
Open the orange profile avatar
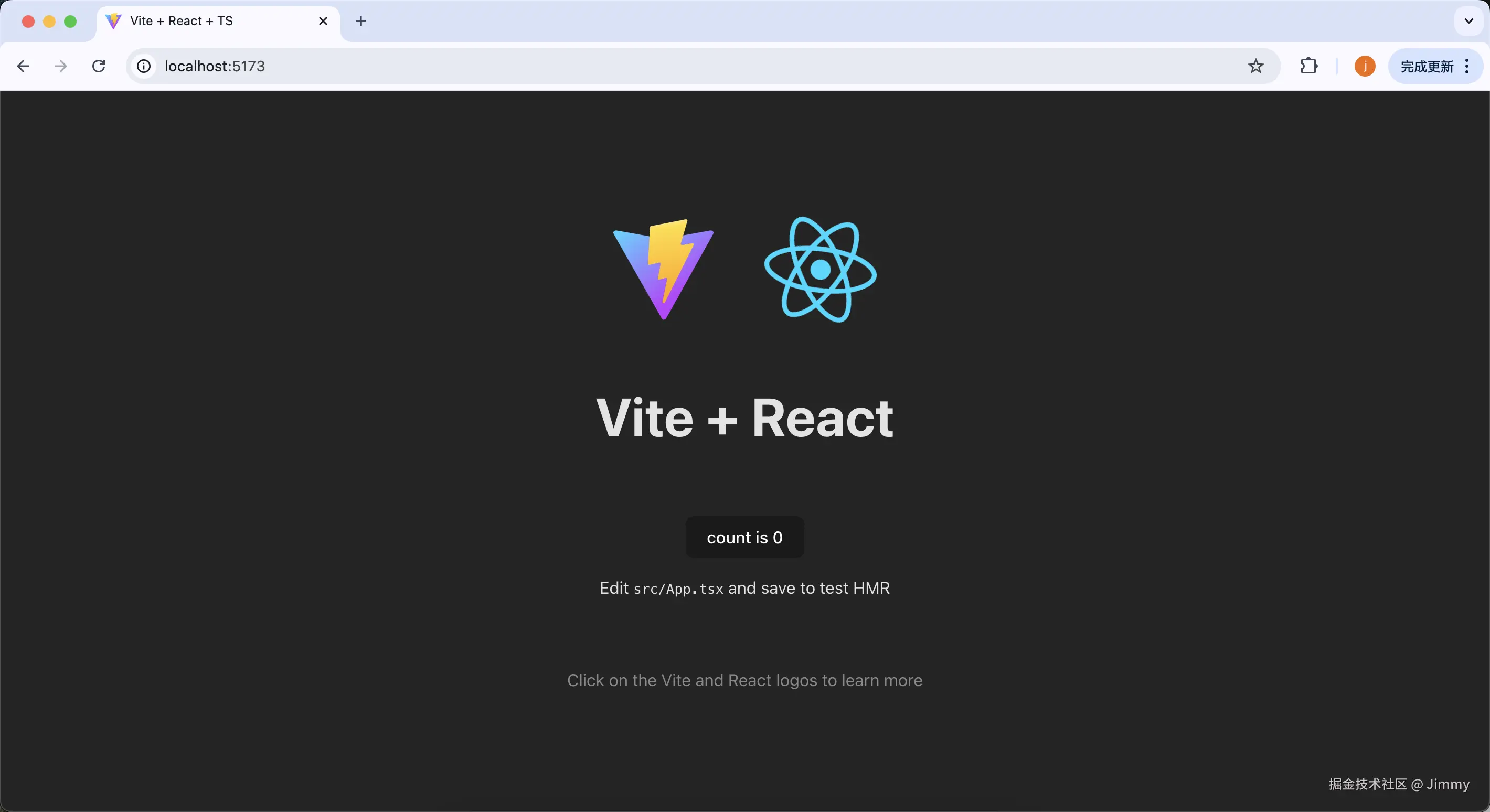[x=1365, y=67]
